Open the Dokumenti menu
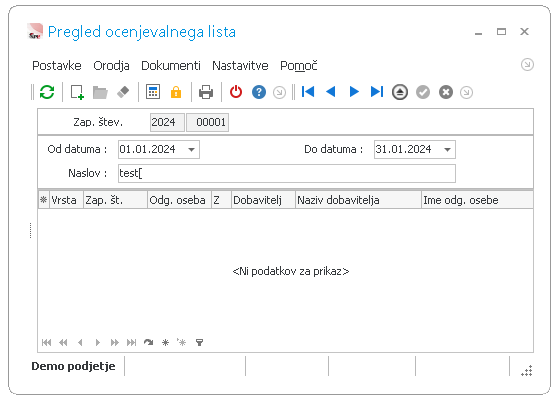This screenshot has height=400, width=558. coord(171,65)
